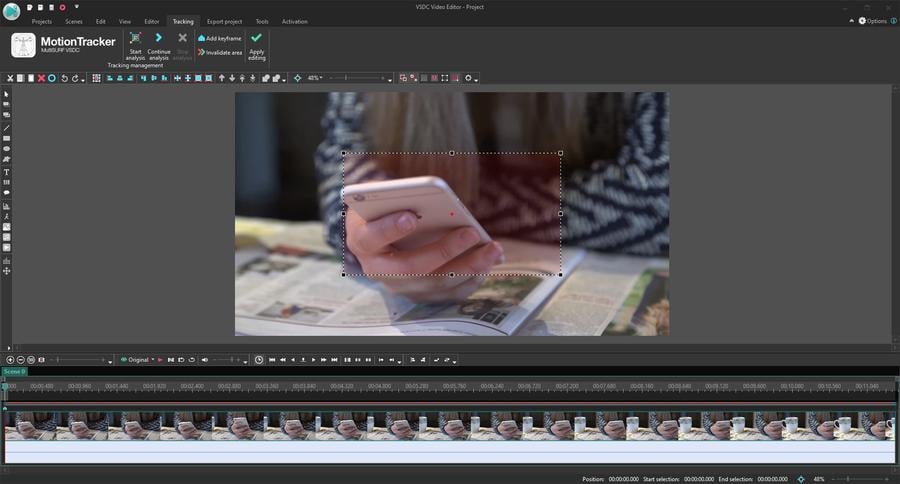Select the Tooltip speech bubble tool
This screenshot has height=484, width=900.
[x=6, y=193]
